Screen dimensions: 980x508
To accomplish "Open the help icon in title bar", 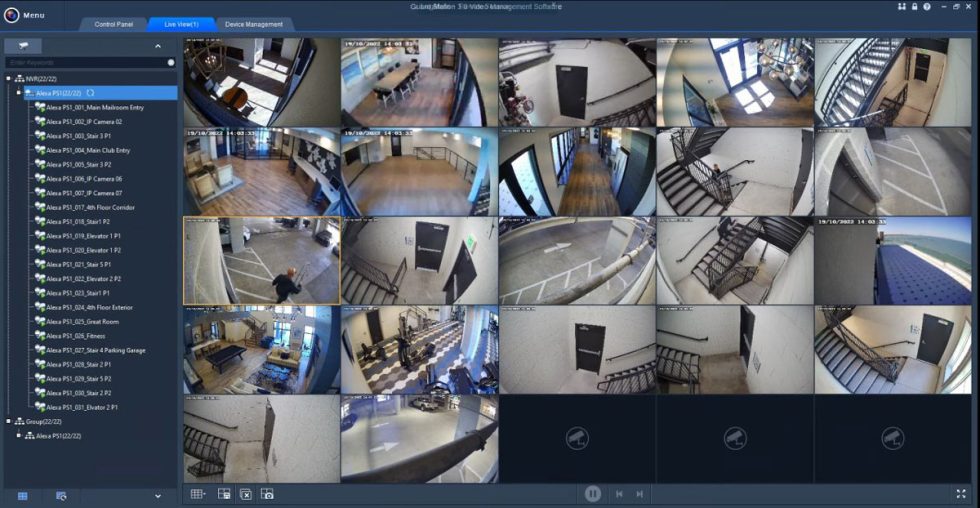I will click(x=927, y=6).
